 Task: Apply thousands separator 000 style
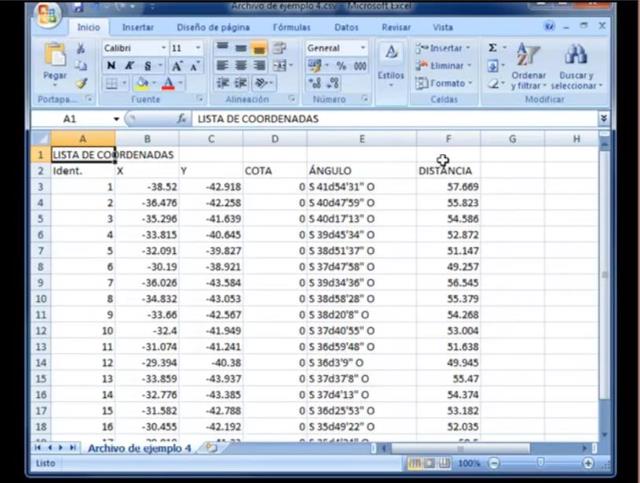(360, 66)
